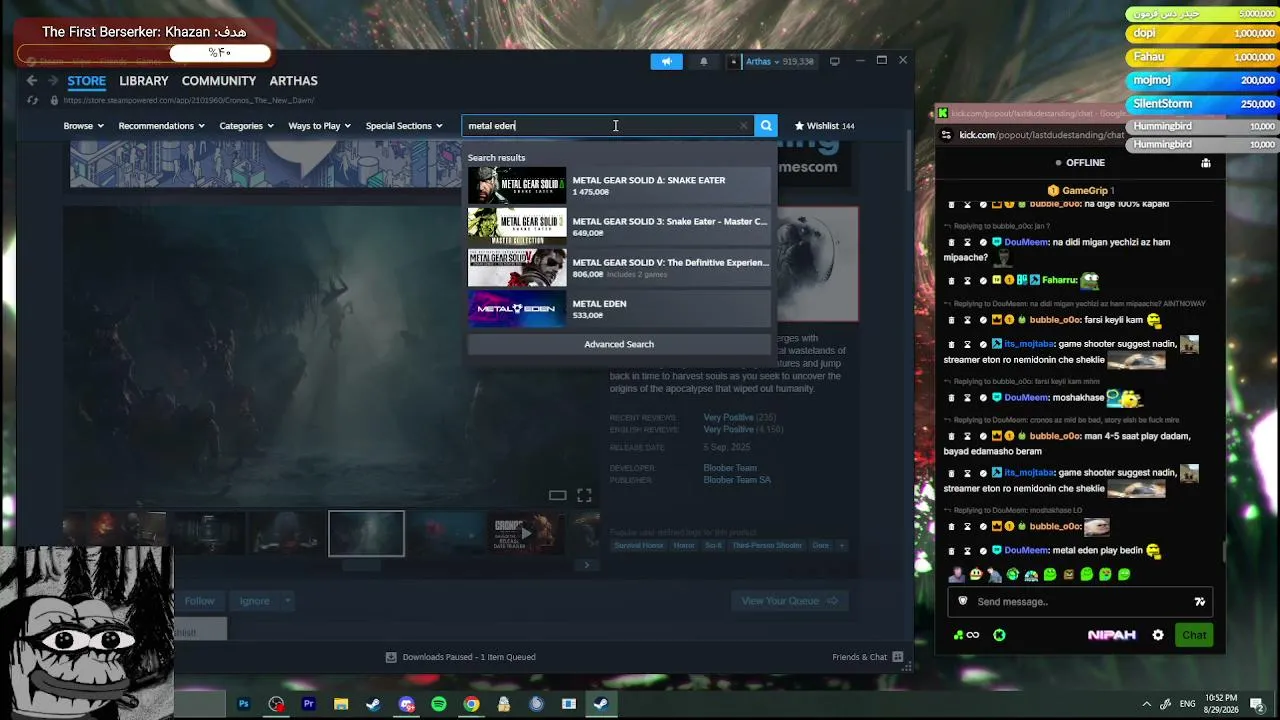
Task: Show hidden system tray icons
Action: [x=1147, y=704]
